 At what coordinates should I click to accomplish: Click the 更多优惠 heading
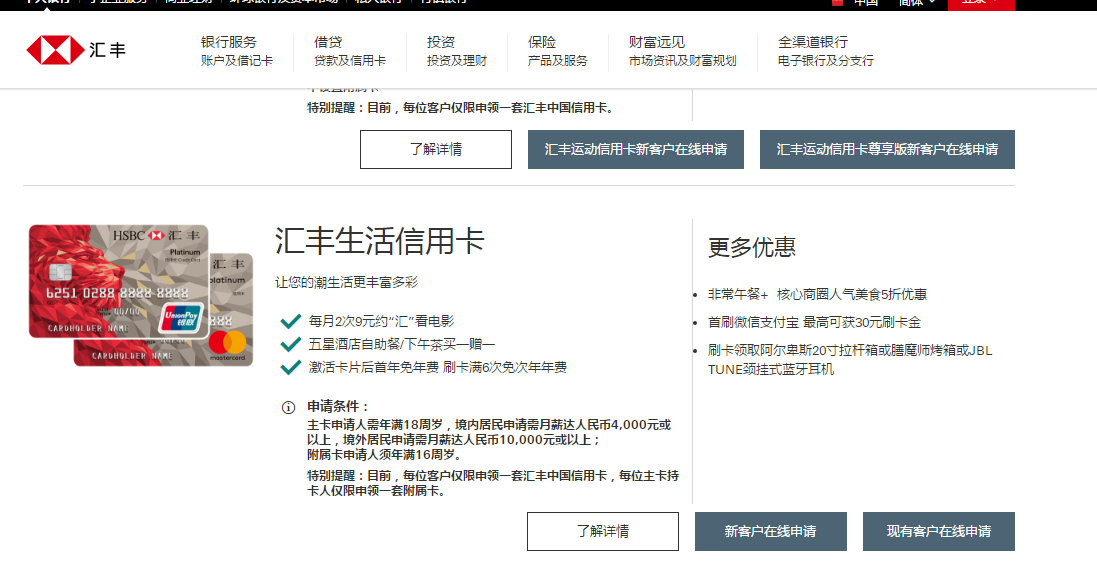tap(752, 247)
